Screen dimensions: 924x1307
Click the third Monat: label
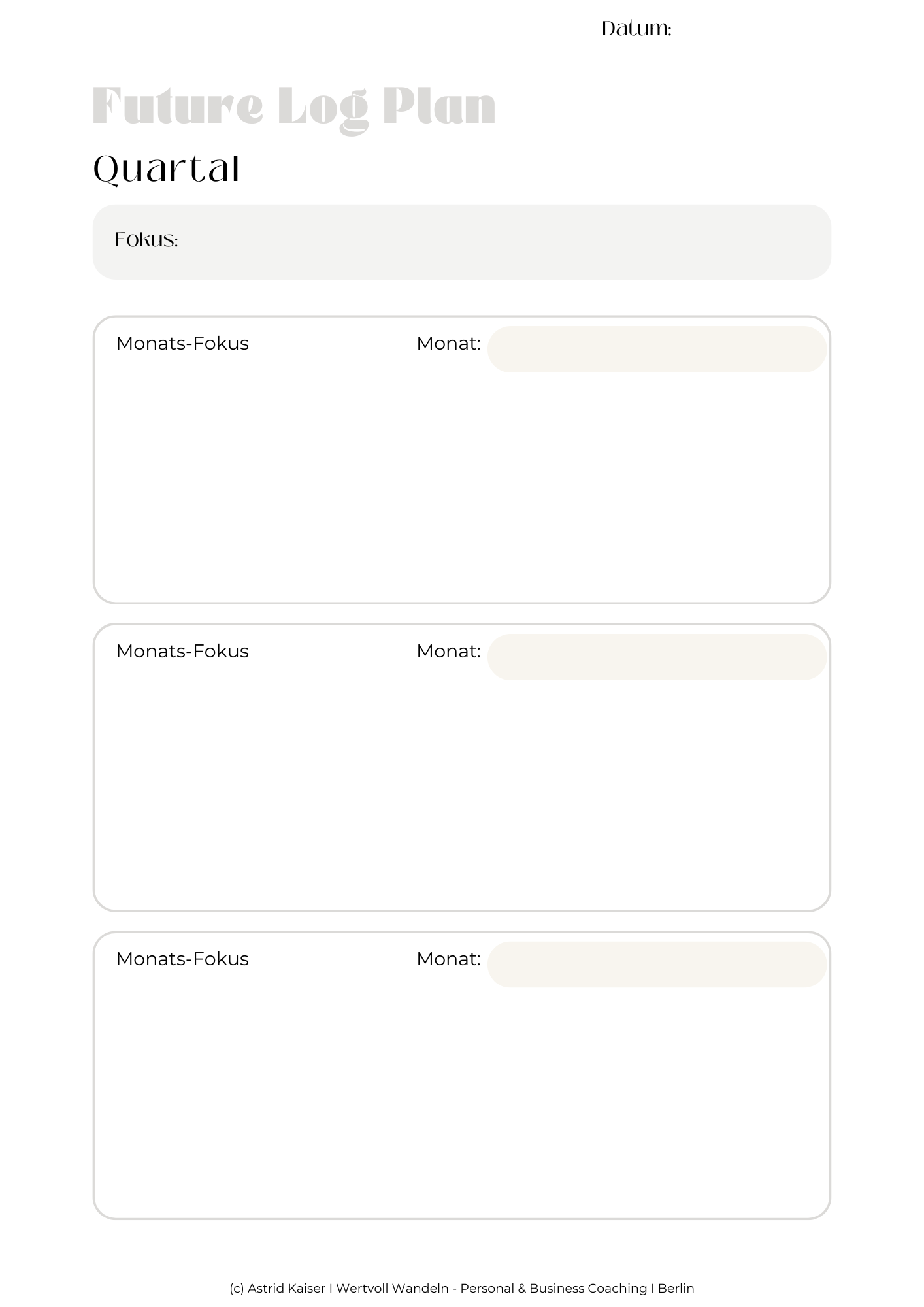[448, 959]
